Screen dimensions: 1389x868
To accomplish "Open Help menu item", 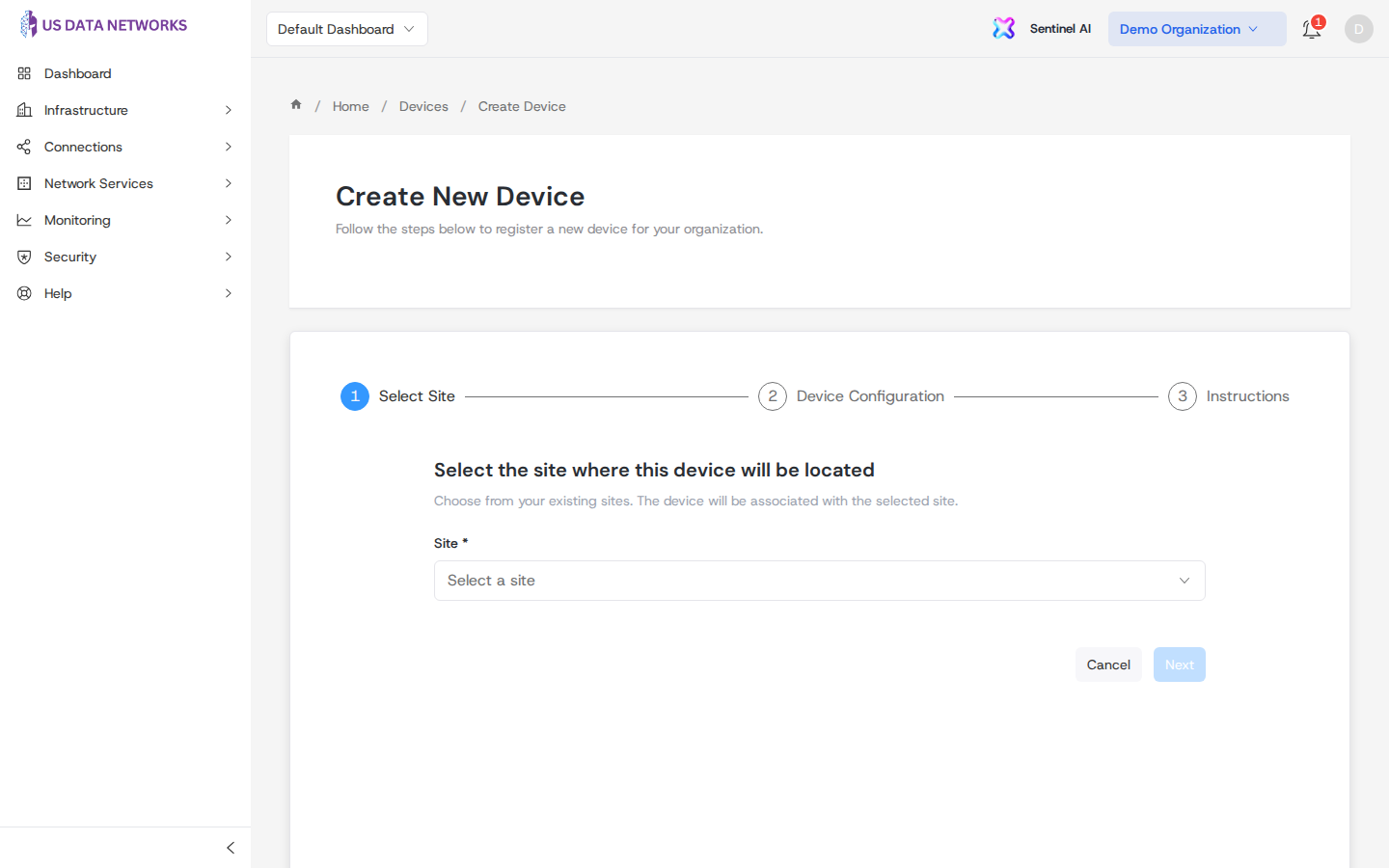I will click(125, 293).
